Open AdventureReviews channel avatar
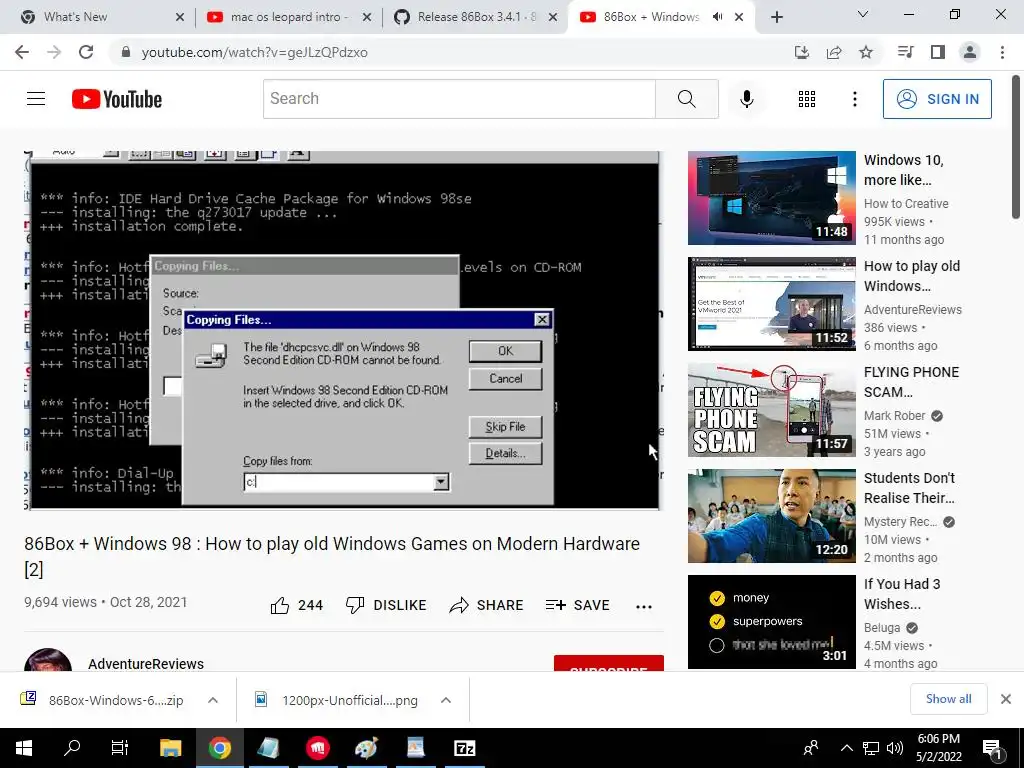This screenshot has height=768, width=1024. [x=48, y=660]
